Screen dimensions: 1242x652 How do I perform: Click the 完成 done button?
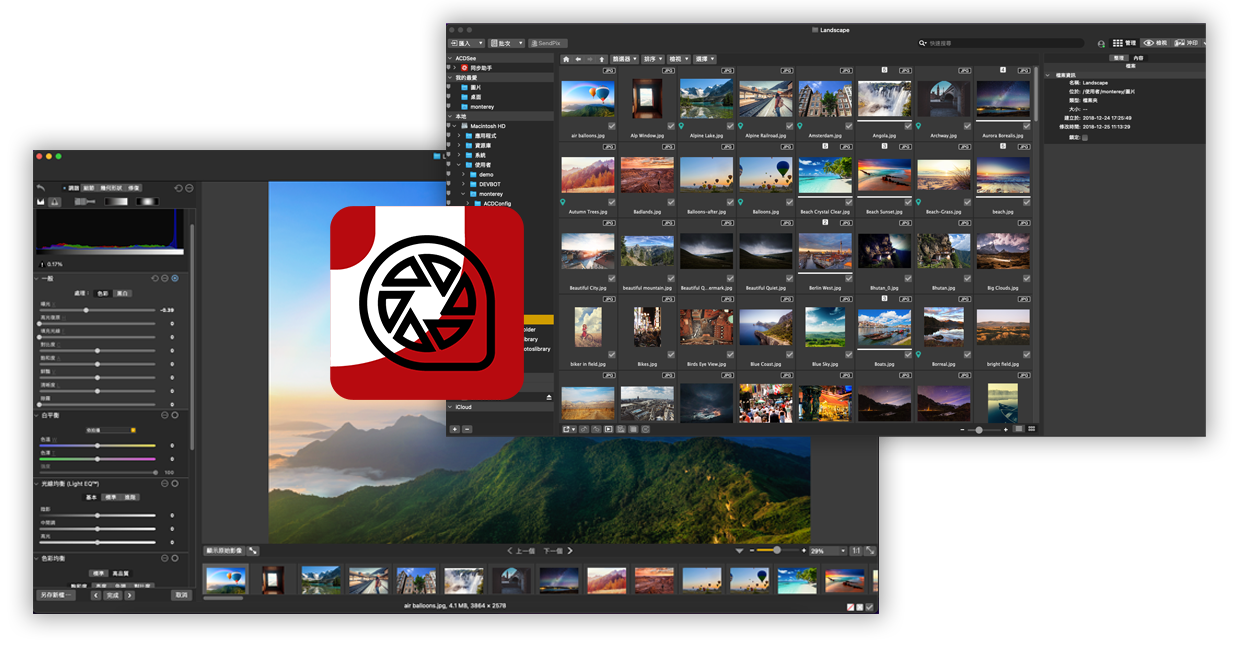pos(112,595)
